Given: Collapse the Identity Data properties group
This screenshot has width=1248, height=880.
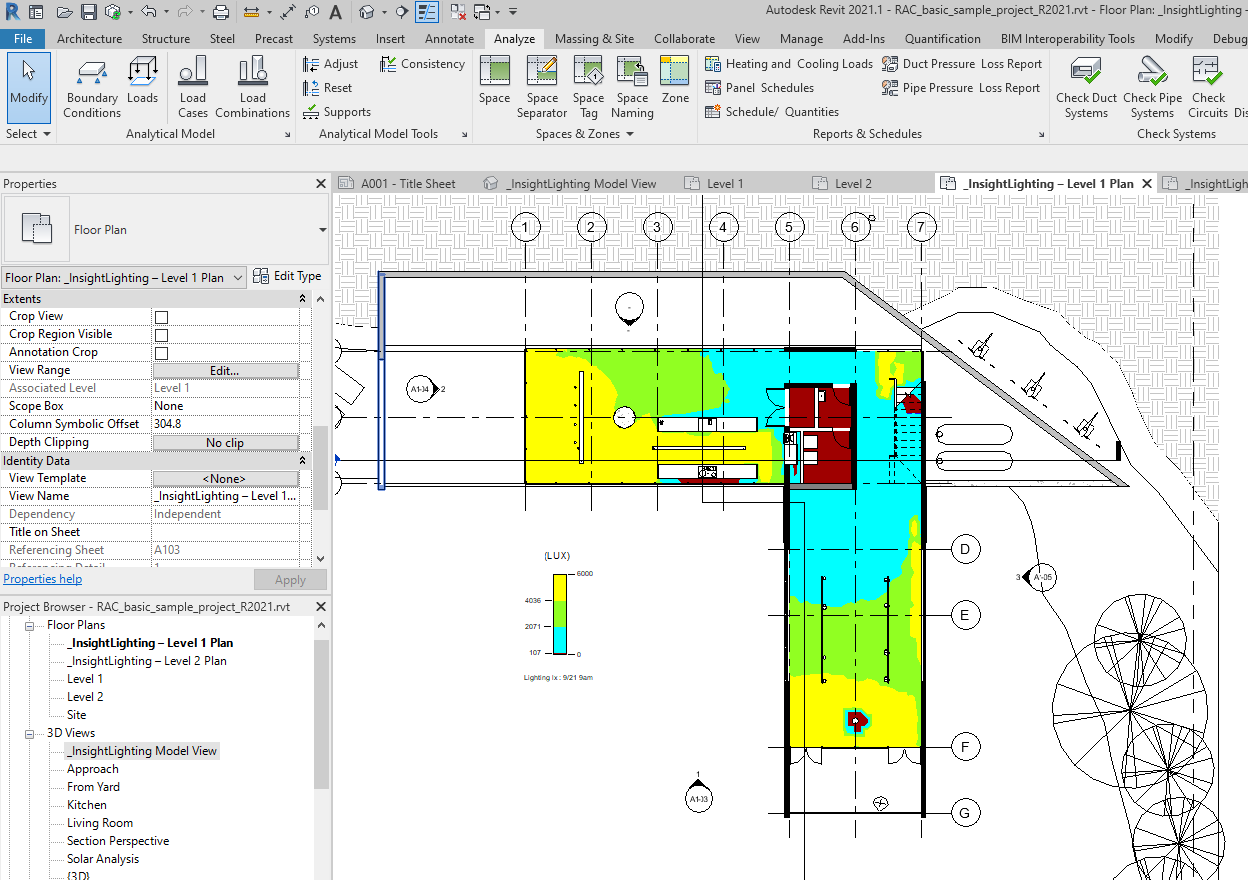Looking at the screenshot, I should (303, 461).
